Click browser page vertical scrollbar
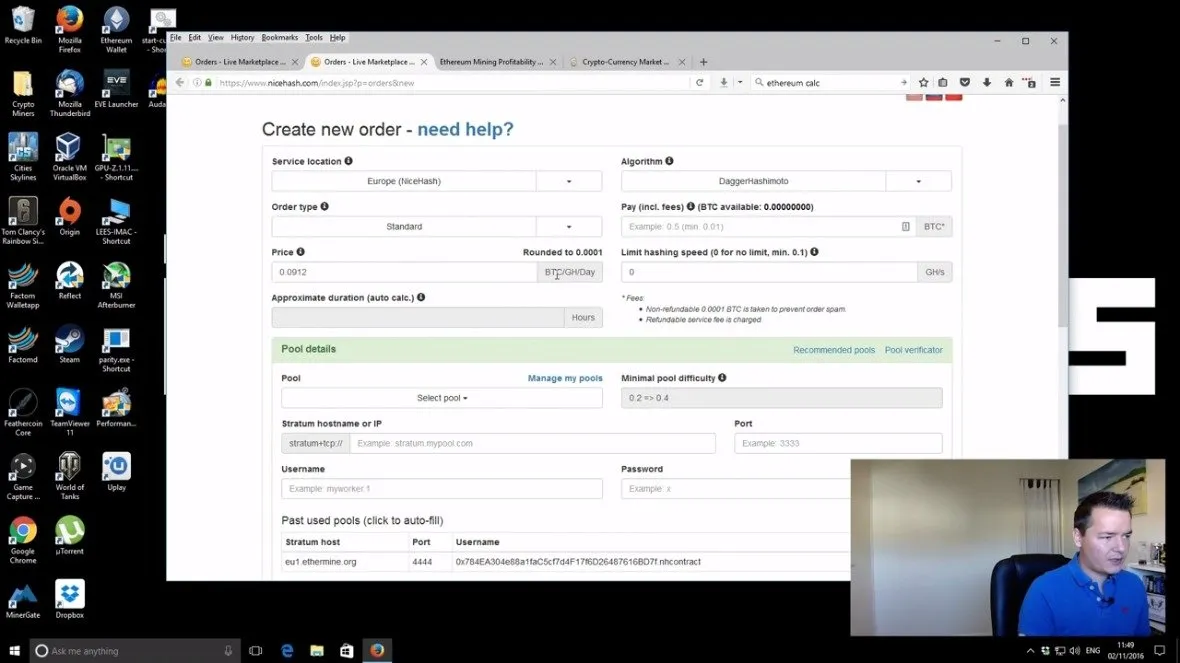 click(1063, 226)
